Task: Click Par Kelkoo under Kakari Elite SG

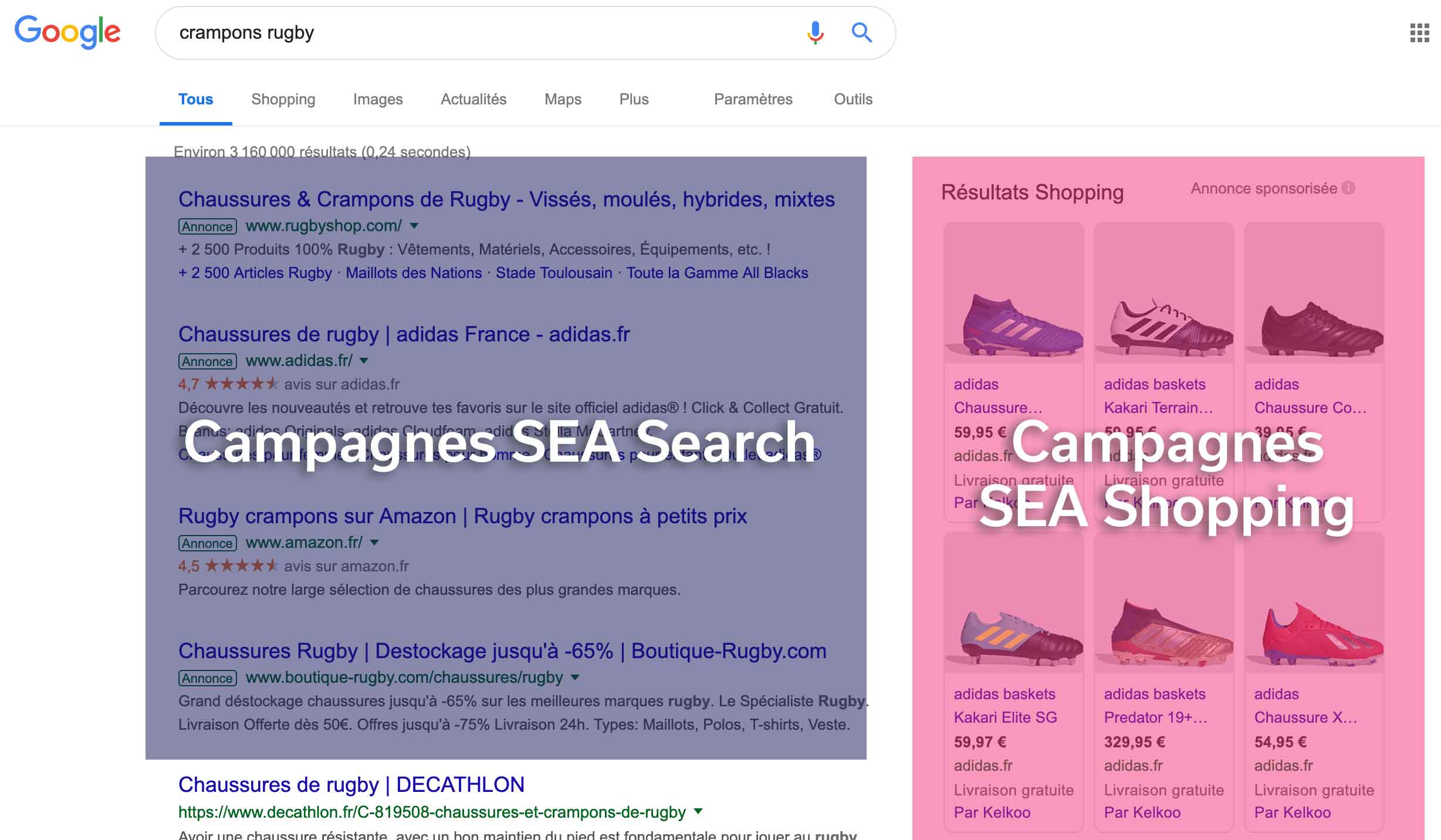Action: (x=992, y=812)
